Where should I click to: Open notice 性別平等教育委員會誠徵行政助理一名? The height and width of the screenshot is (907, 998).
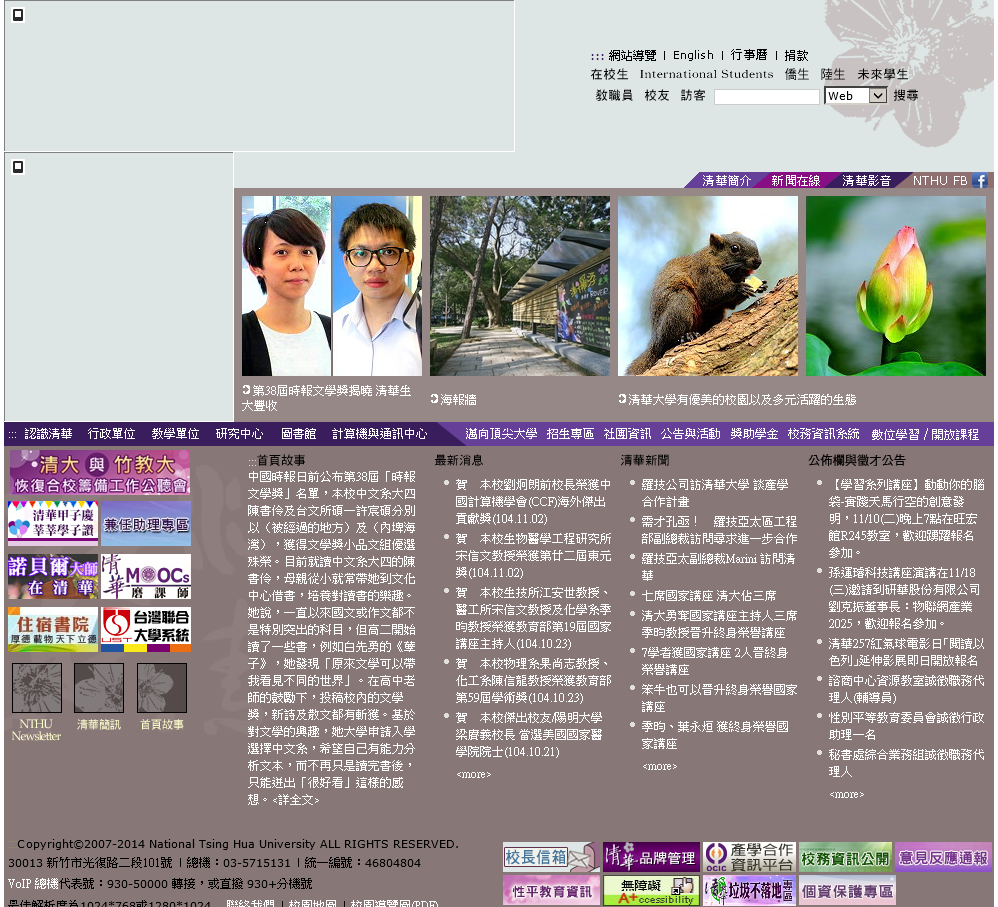(906, 726)
